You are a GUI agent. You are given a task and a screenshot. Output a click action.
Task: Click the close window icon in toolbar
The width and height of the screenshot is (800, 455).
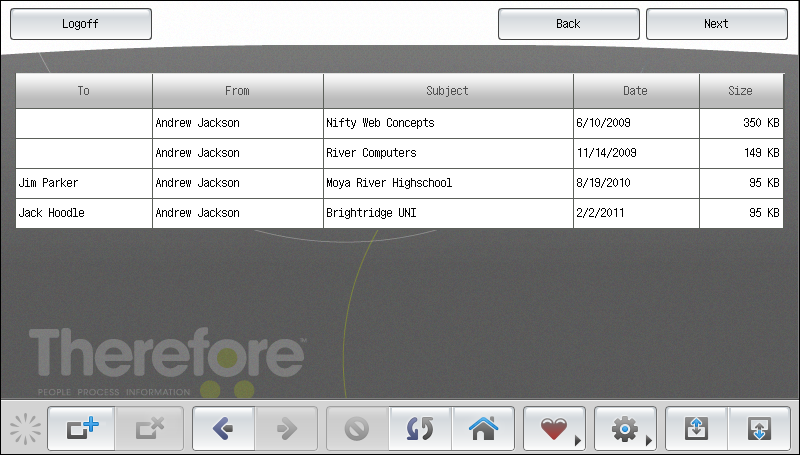tap(149, 429)
